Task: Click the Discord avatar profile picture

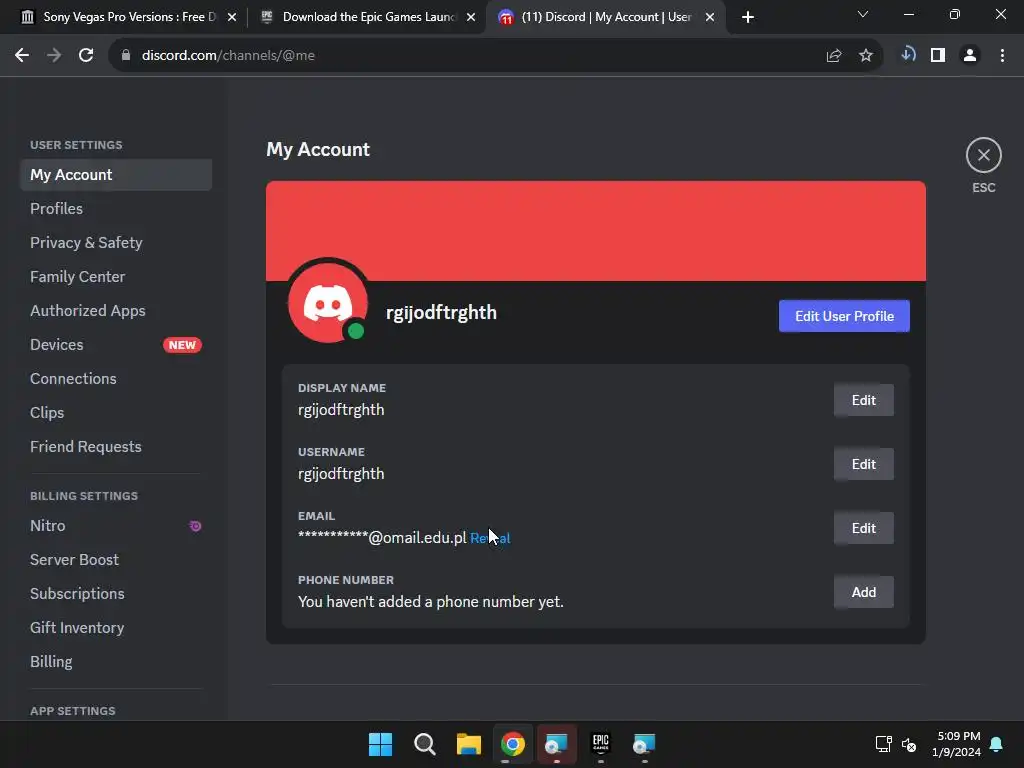Action: [x=328, y=302]
